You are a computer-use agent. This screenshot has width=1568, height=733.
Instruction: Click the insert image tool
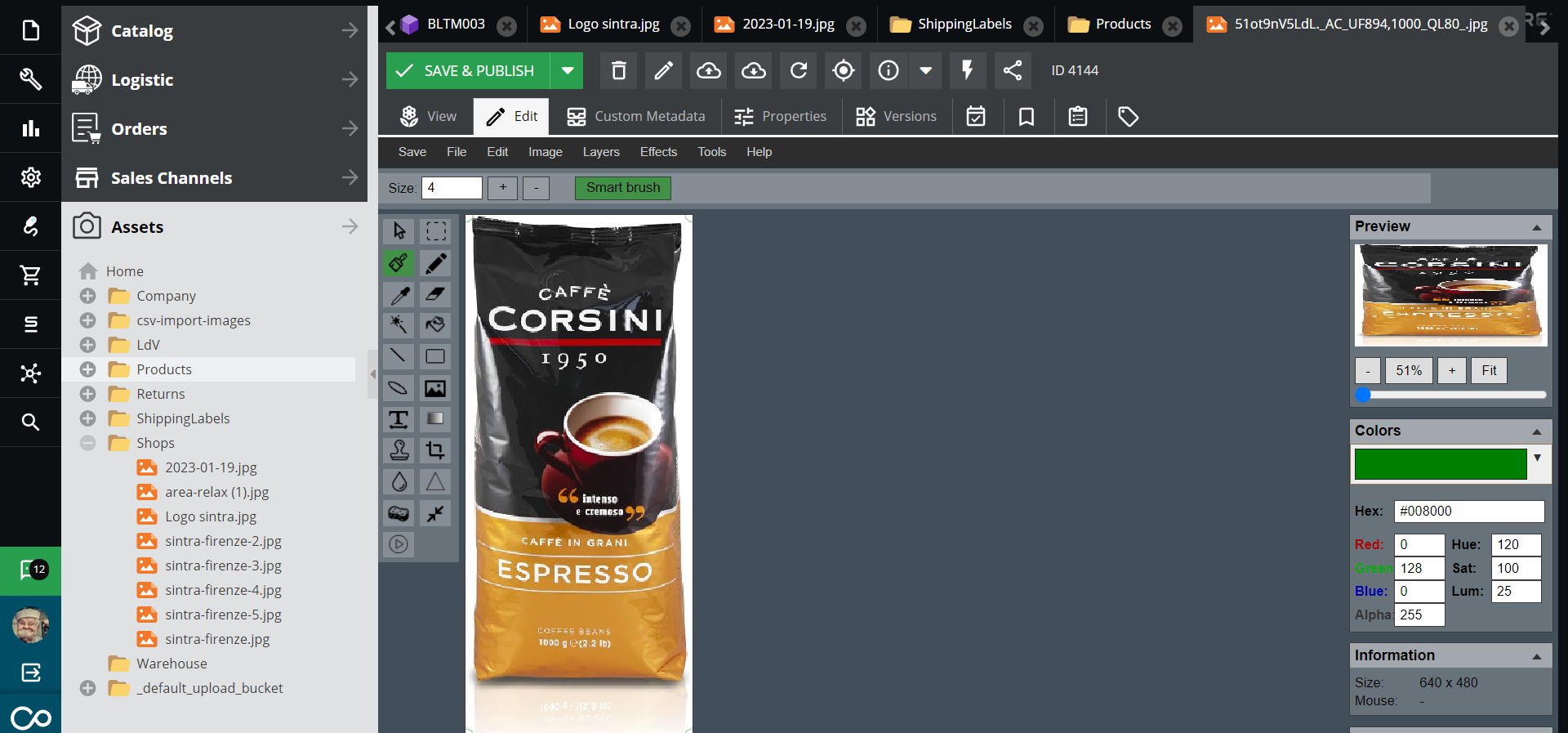pyautogui.click(x=435, y=388)
